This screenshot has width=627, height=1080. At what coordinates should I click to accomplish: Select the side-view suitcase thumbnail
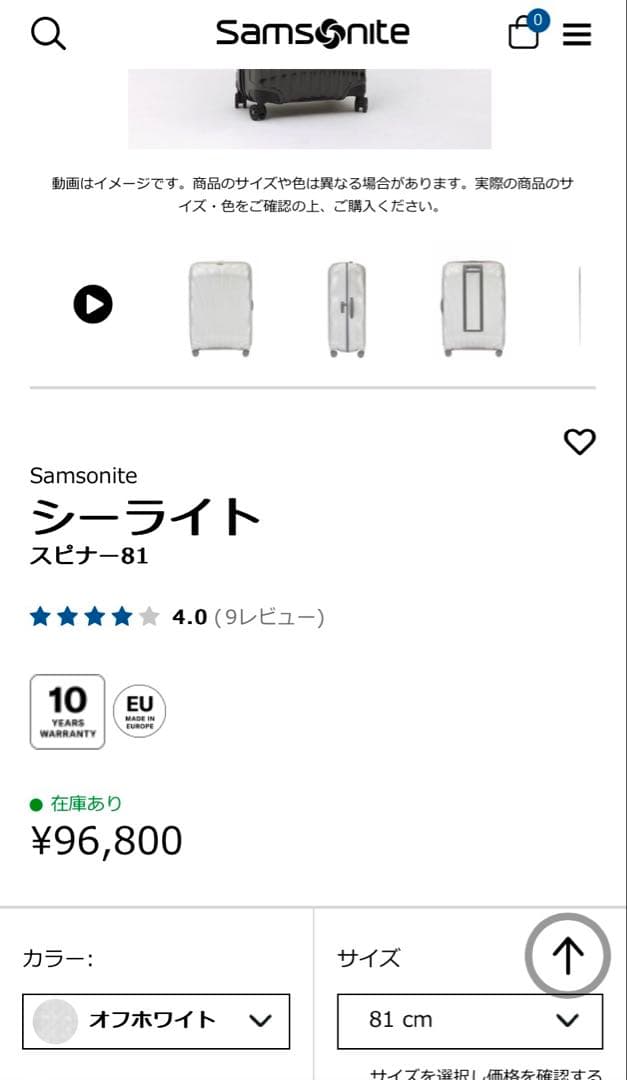(344, 306)
